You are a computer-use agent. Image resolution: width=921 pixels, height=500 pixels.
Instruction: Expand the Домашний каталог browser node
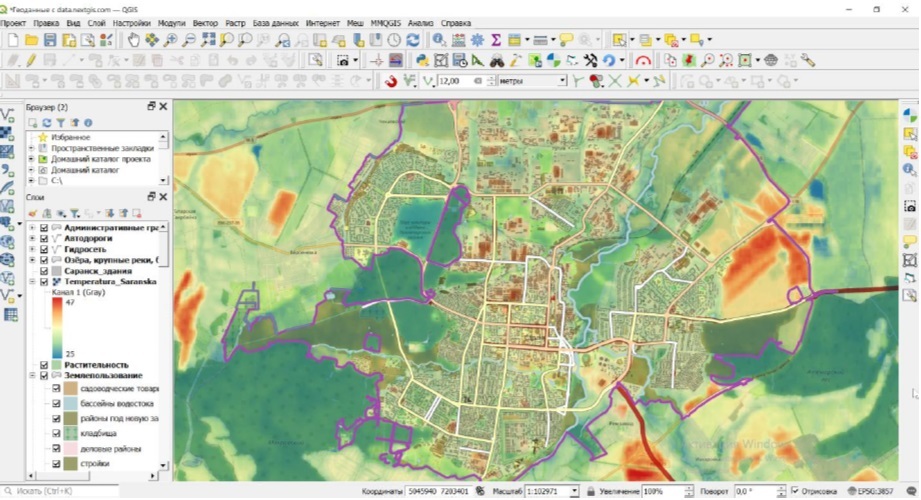point(31,170)
